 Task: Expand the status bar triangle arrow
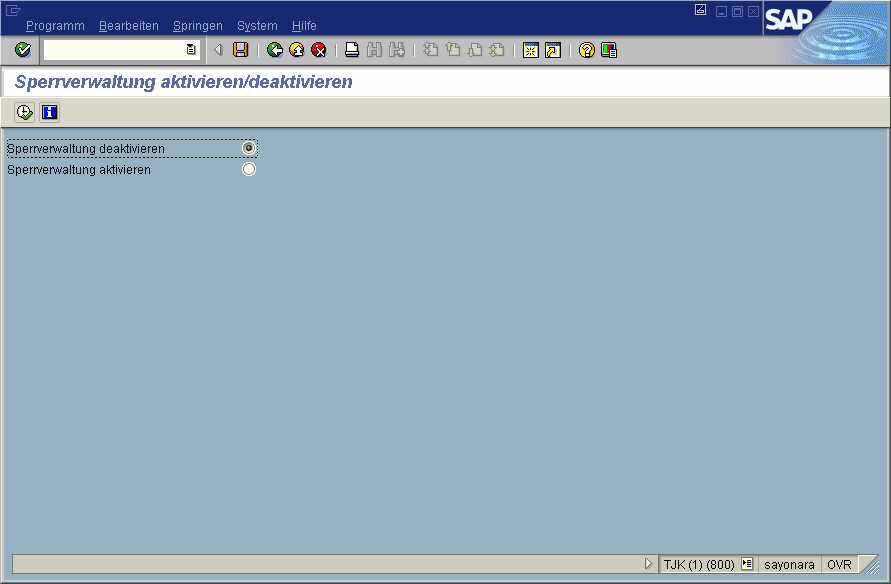coord(648,565)
